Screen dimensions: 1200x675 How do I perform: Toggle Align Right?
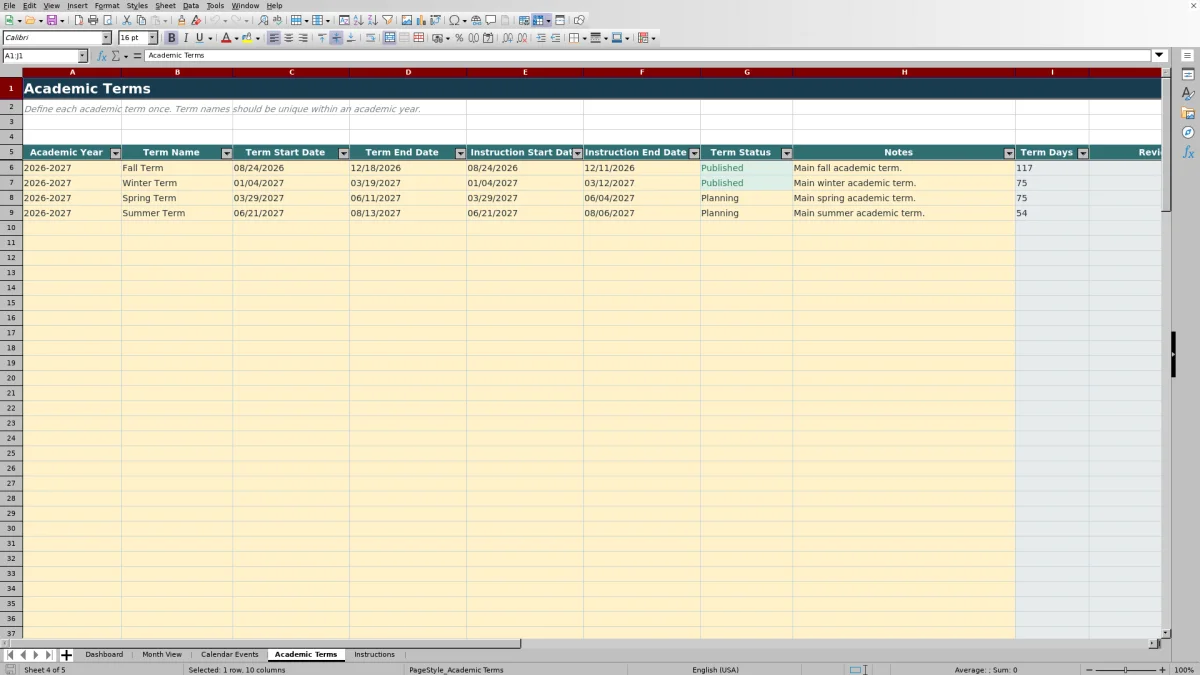pyautogui.click(x=303, y=38)
